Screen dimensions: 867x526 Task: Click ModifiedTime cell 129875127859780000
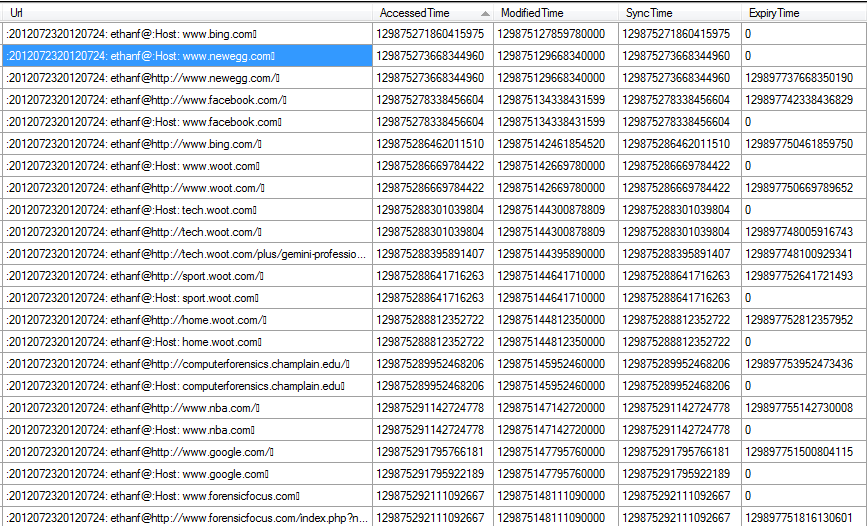click(556, 34)
